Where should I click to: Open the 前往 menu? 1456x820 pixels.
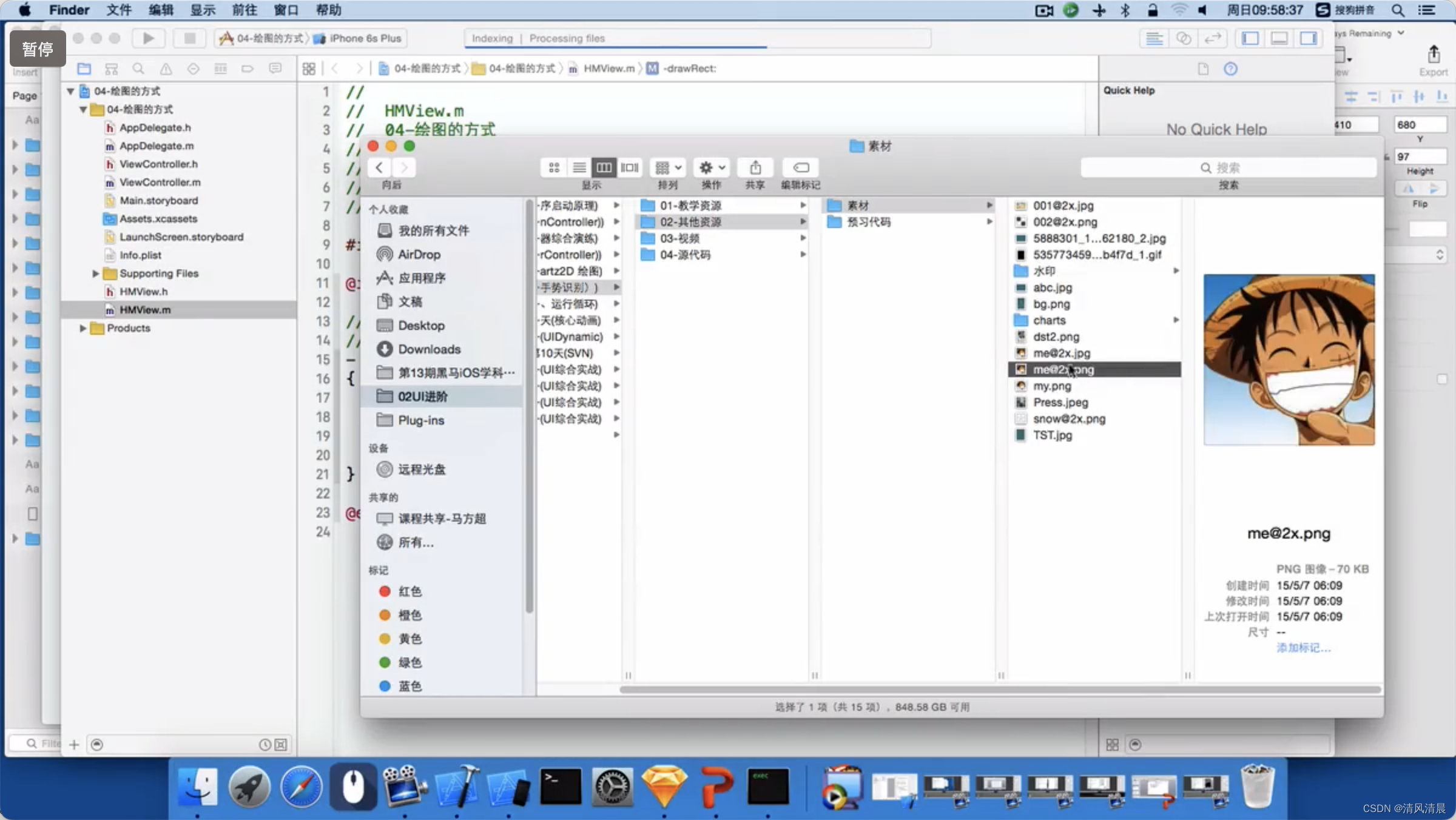click(x=244, y=10)
